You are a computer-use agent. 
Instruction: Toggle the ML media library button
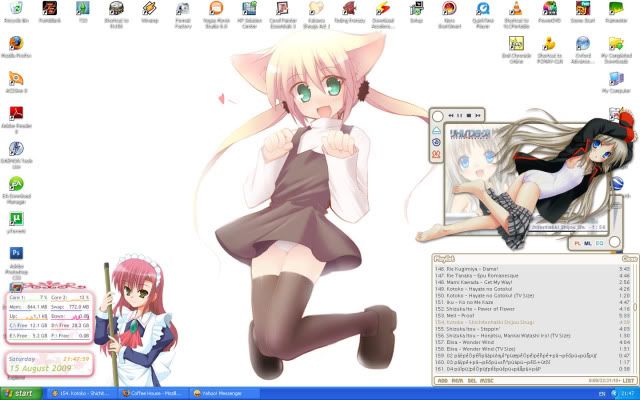[x=587, y=243]
